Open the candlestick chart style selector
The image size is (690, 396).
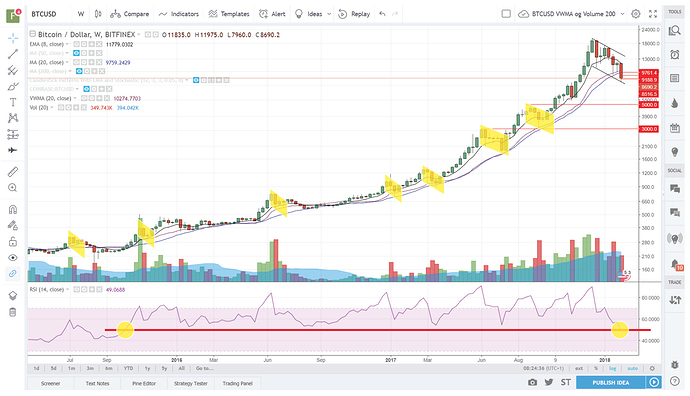point(98,14)
